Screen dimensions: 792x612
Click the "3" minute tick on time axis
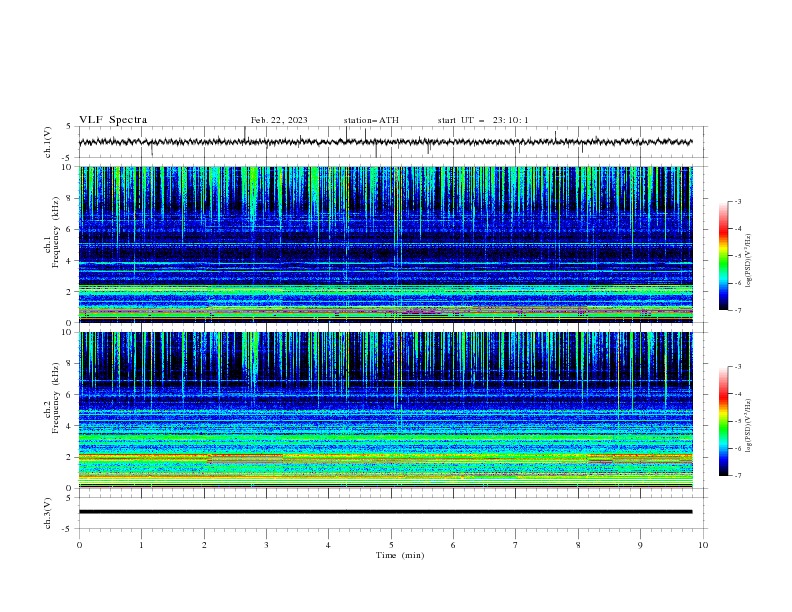point(266,545)
